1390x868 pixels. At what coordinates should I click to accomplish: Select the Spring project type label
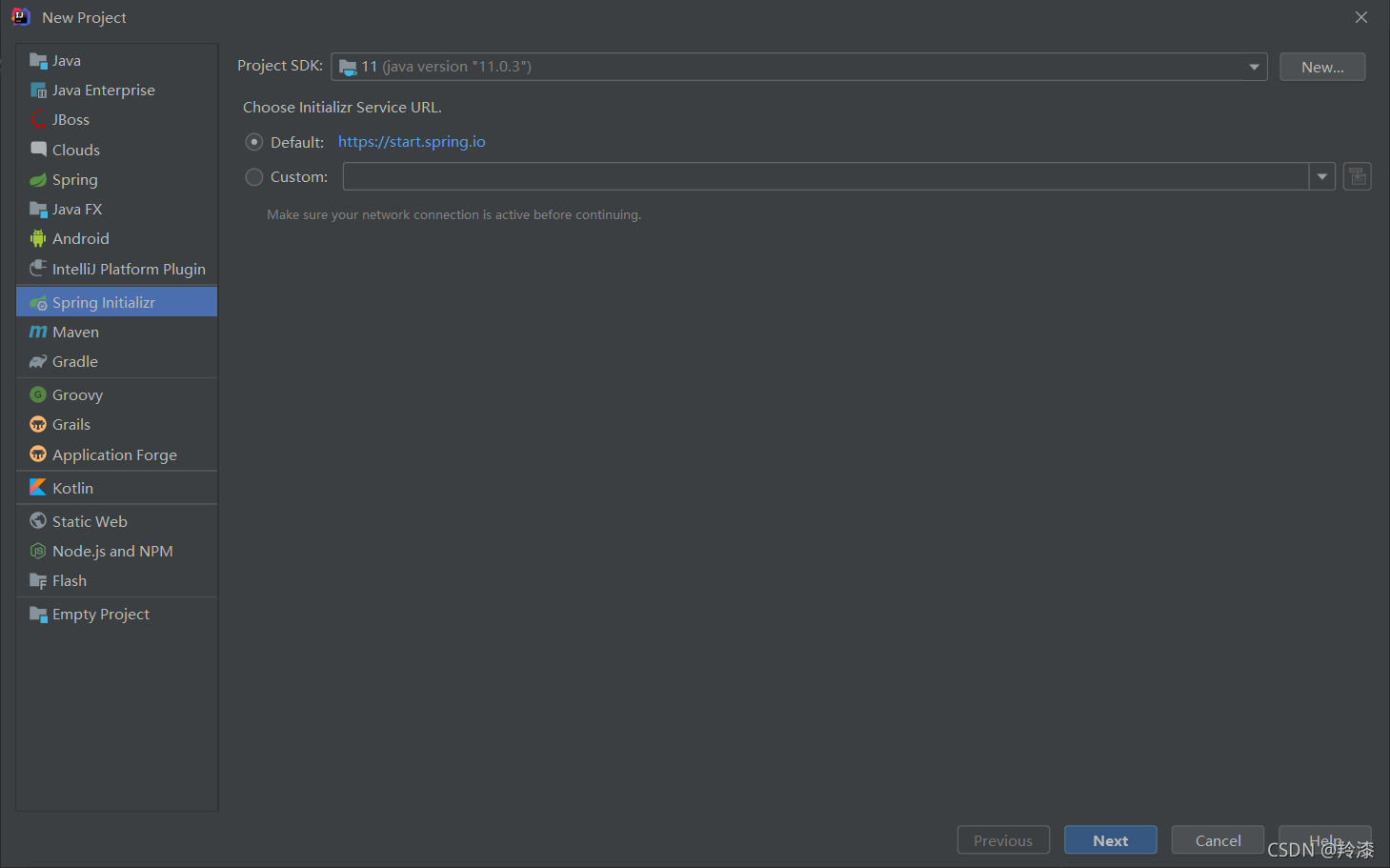tap(75, 179)
